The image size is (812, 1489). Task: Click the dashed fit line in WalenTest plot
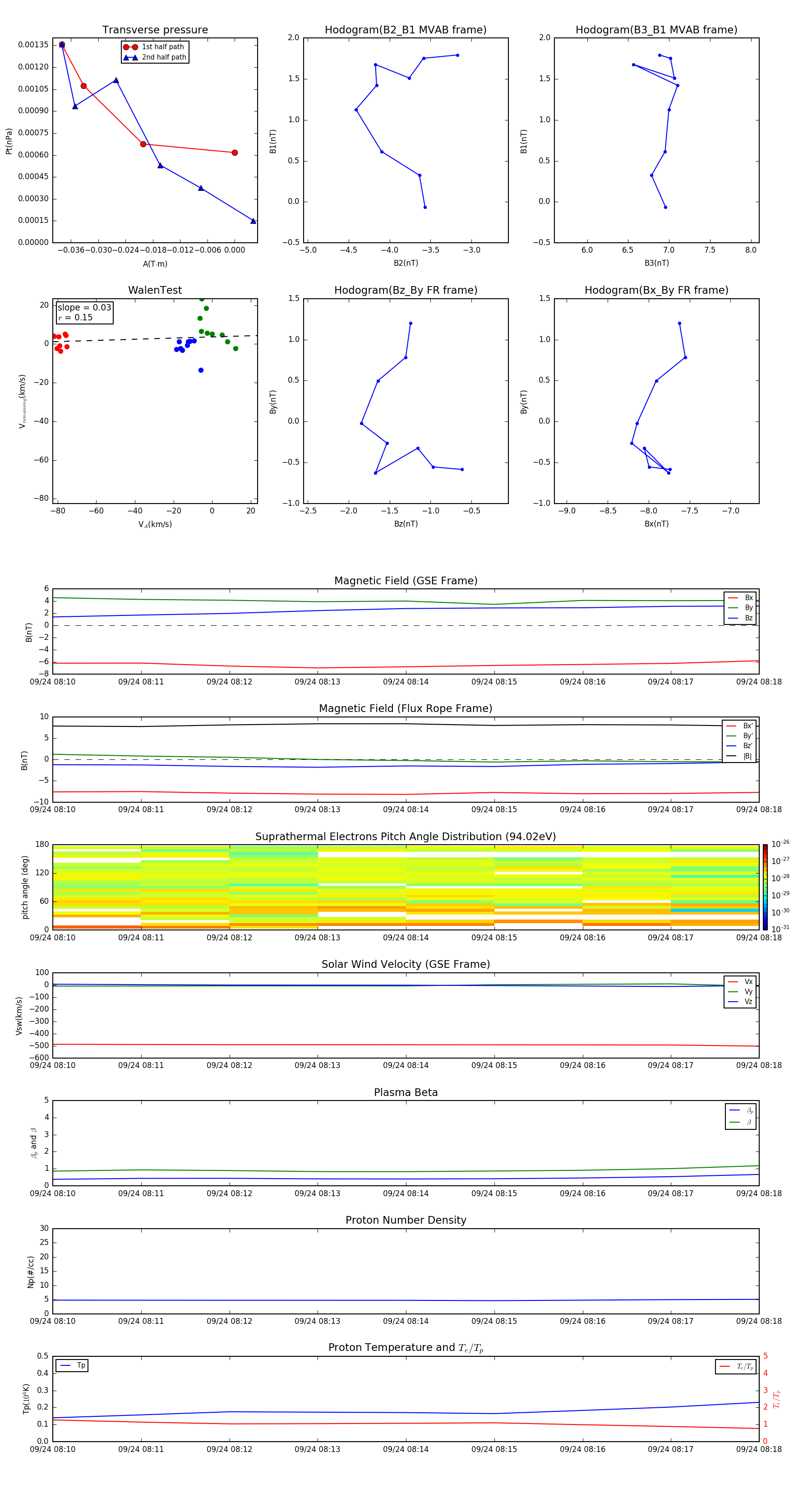click(155, 339)
